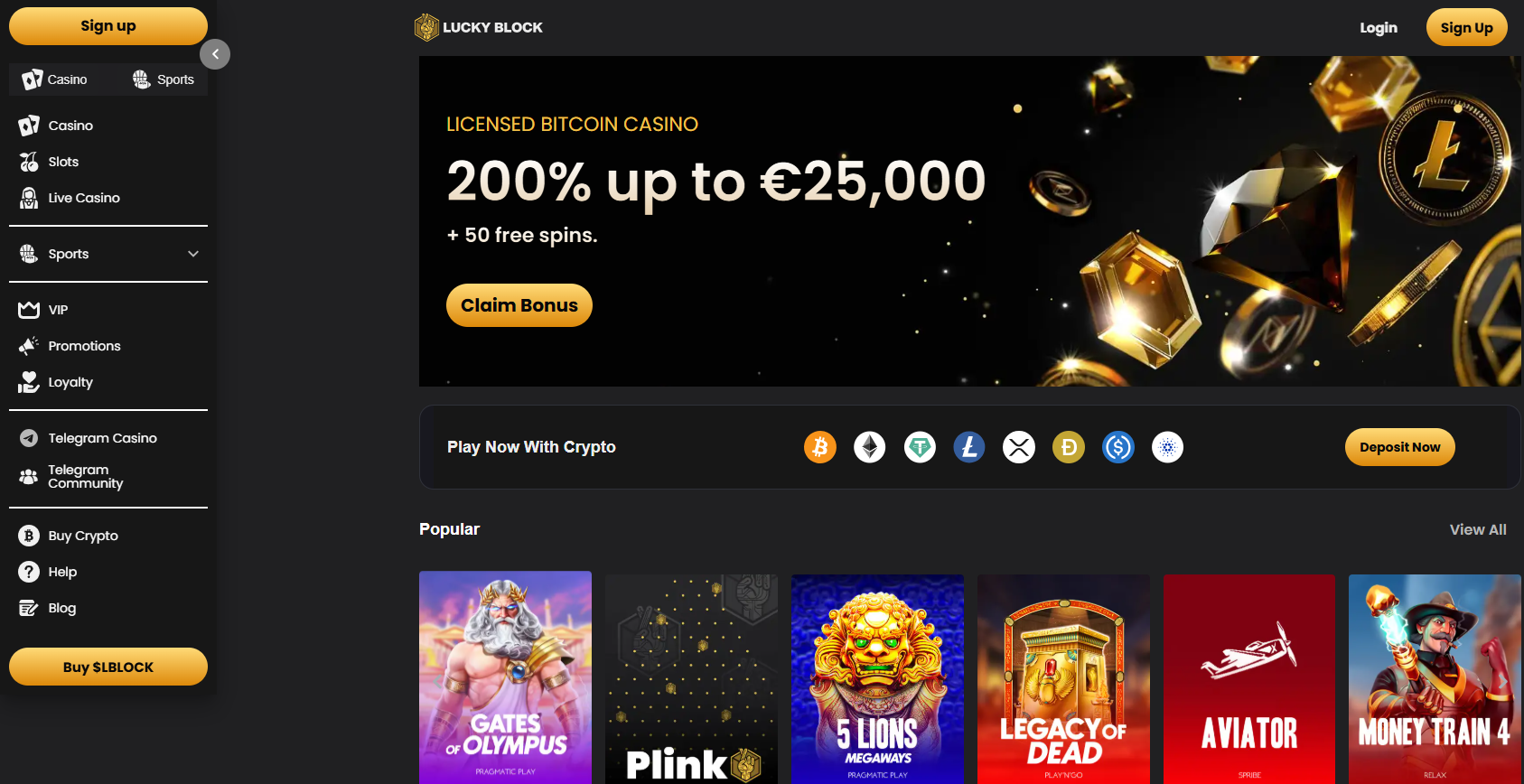
Task: Click the Tether coin icon
Action: point(920,447)
